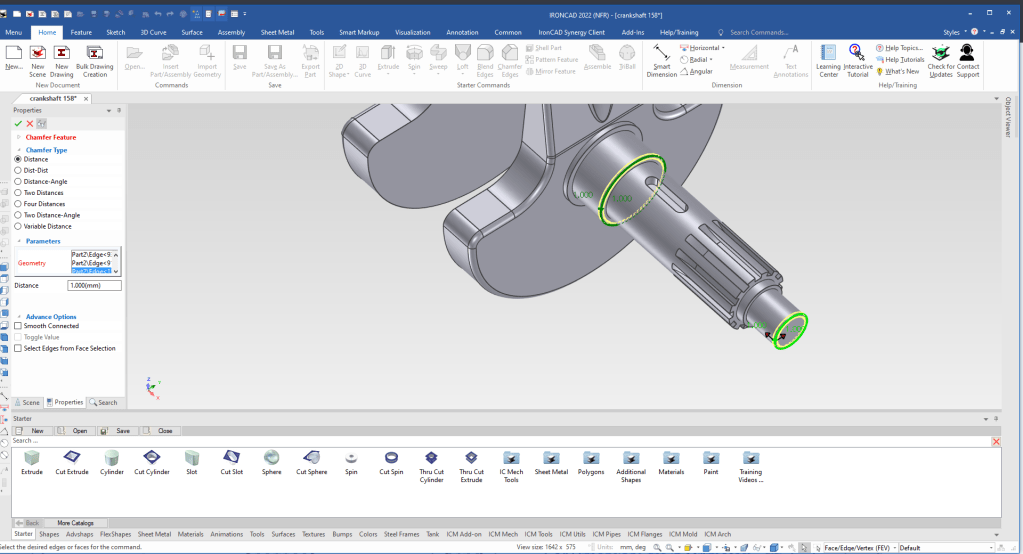Select the Cut Extrude shape in catalog

point(72,457)
